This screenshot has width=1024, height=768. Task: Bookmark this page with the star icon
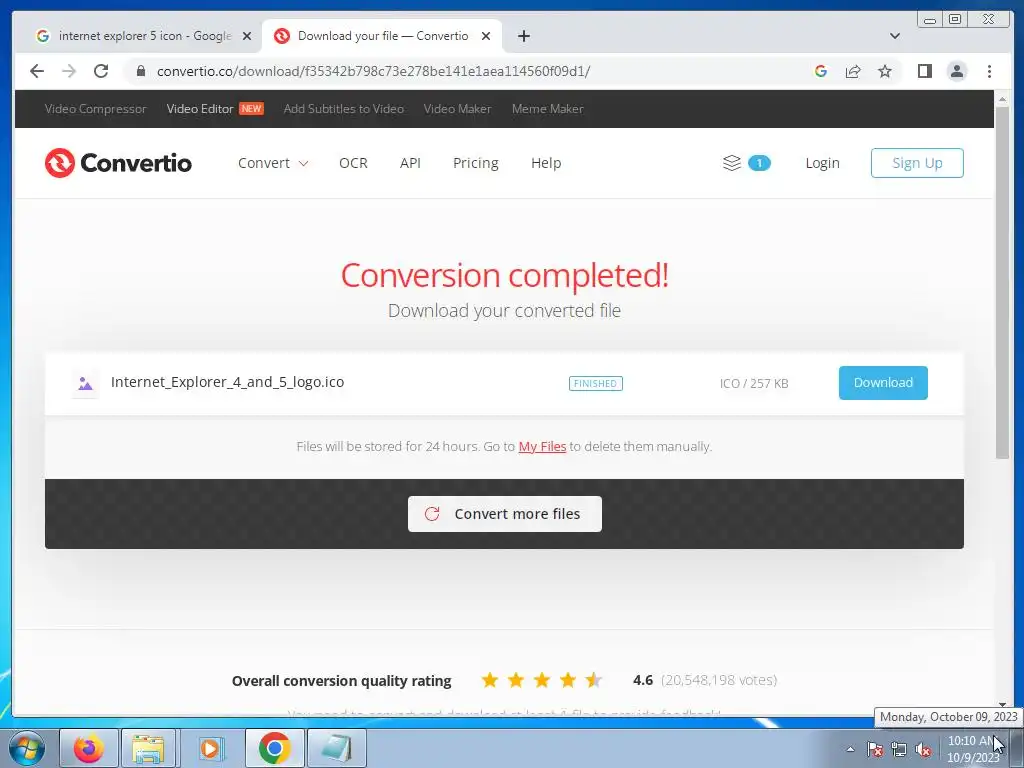pos(885,71)
